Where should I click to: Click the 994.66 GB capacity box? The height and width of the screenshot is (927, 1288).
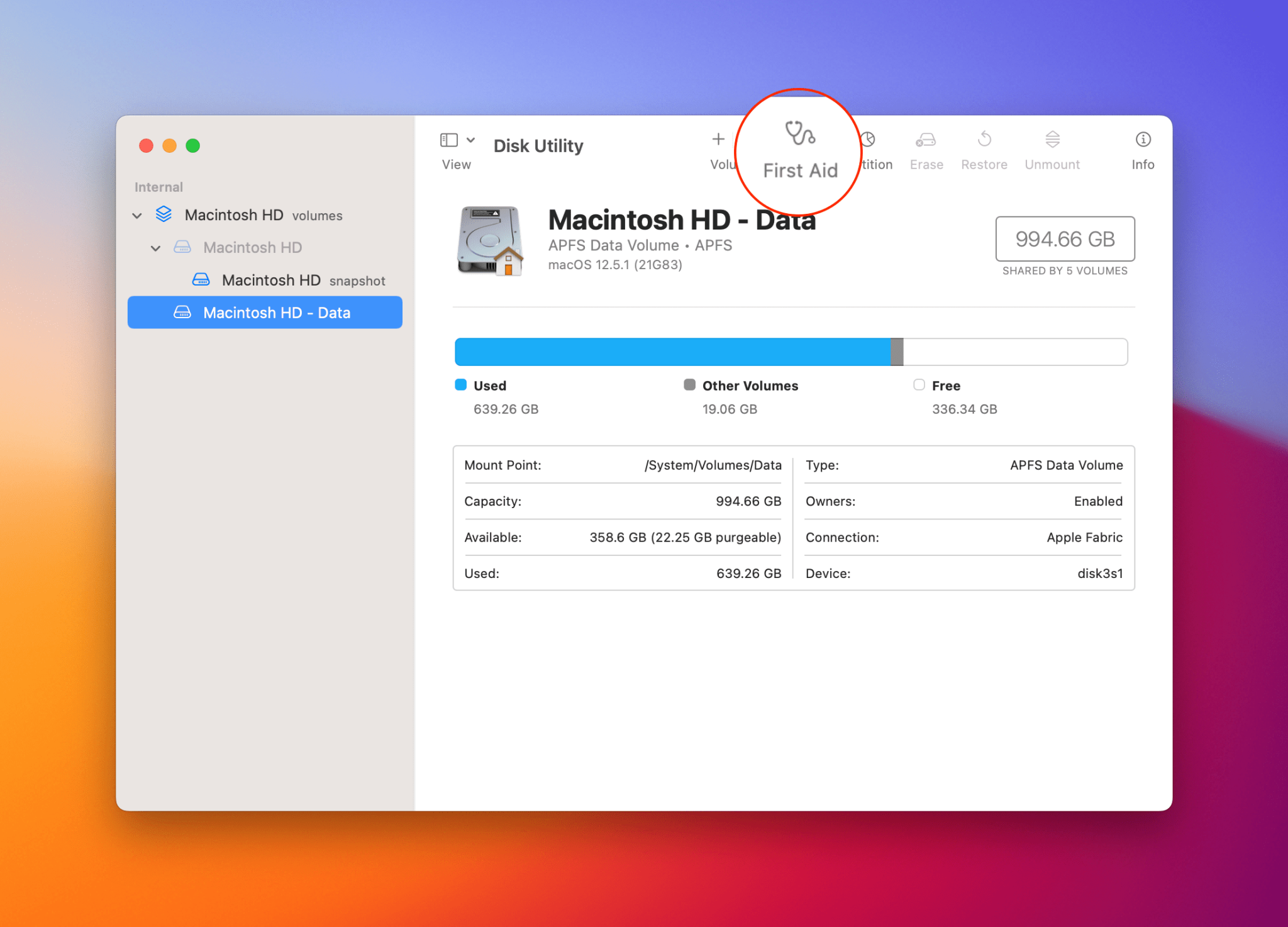point(1064,239)
